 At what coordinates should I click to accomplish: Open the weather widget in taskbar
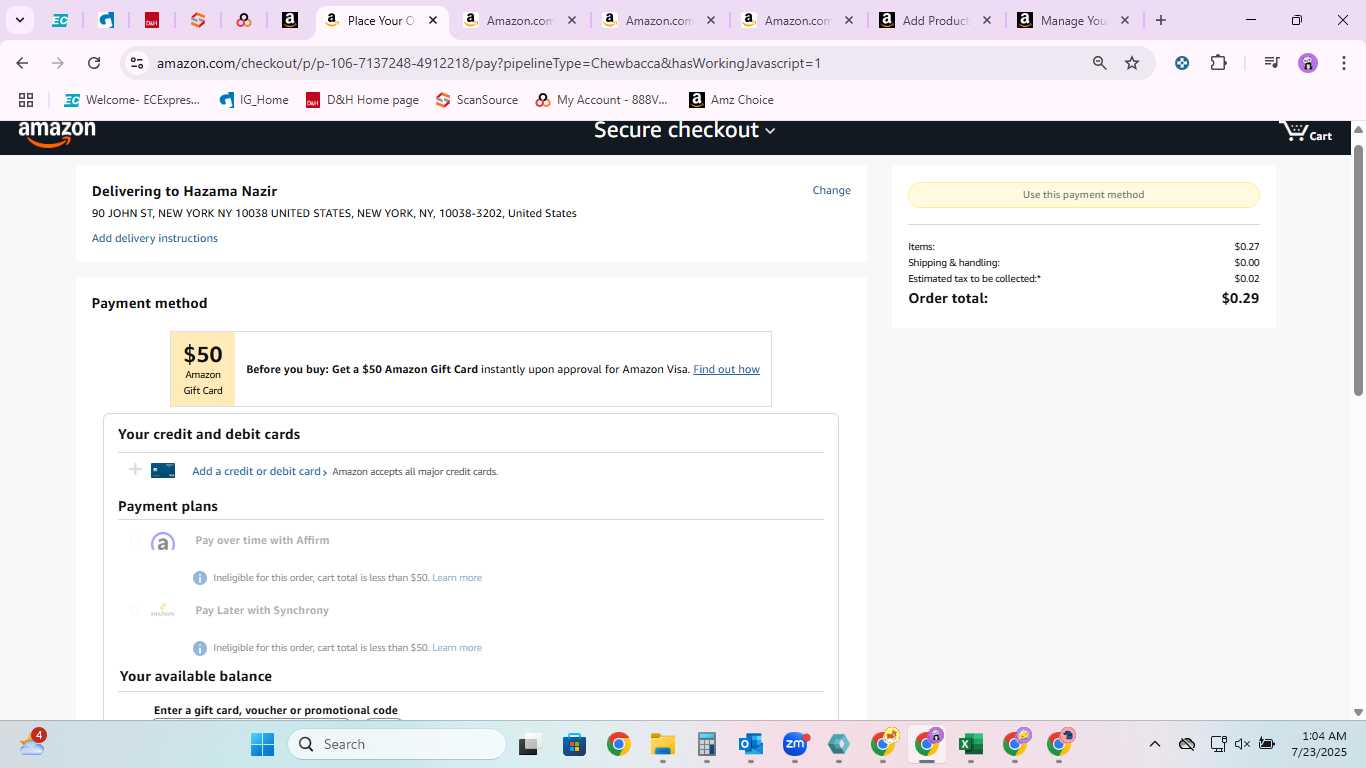[x=32, y=743]
